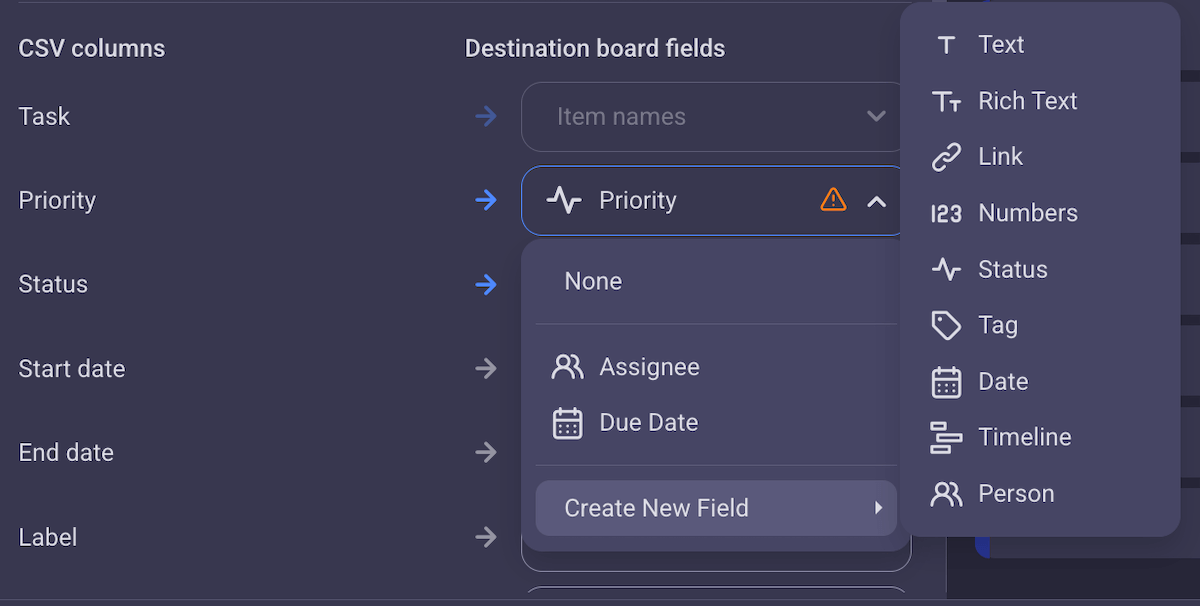Click the warning triangle in the Priority field
The width and height of the screenshot is (1200, 606).
(833, 200)
